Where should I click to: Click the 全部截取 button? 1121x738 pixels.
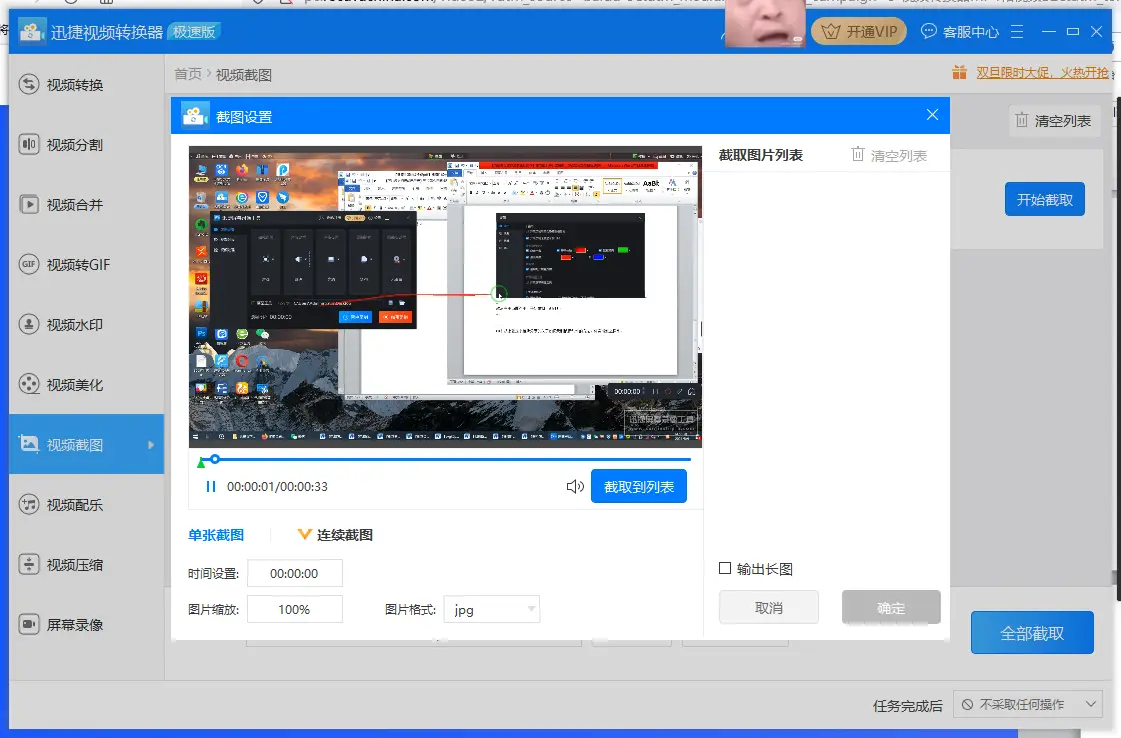click(1032, 633)
